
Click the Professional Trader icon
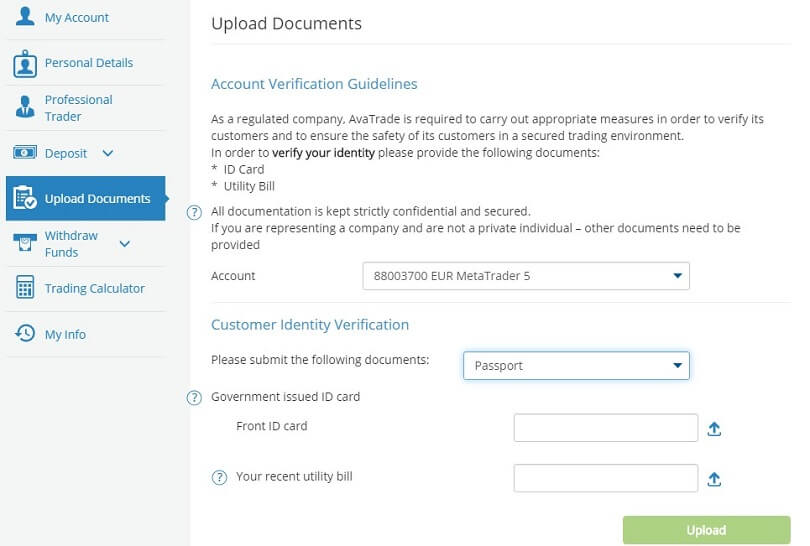click(25, 108)
